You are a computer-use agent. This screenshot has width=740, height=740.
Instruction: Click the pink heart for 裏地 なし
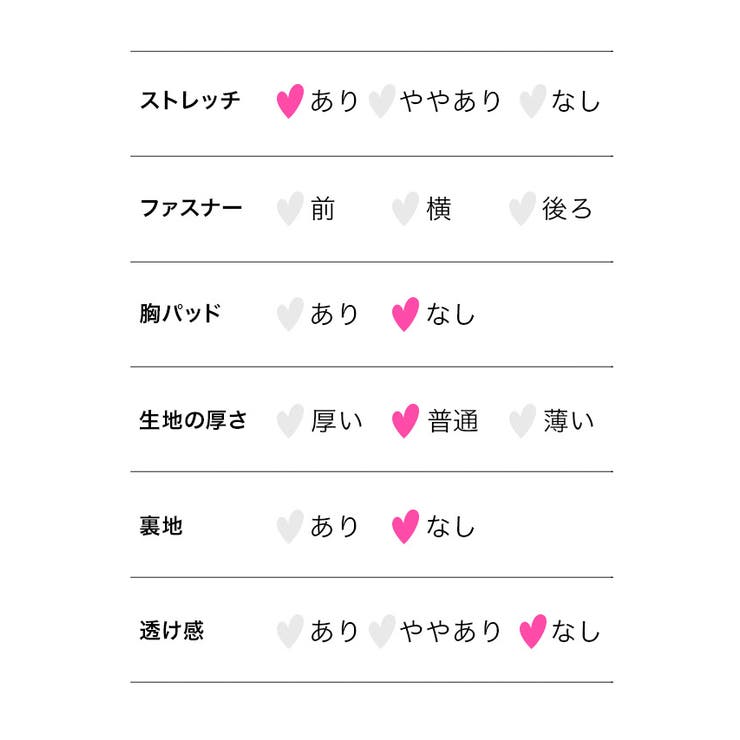(405, 526)
